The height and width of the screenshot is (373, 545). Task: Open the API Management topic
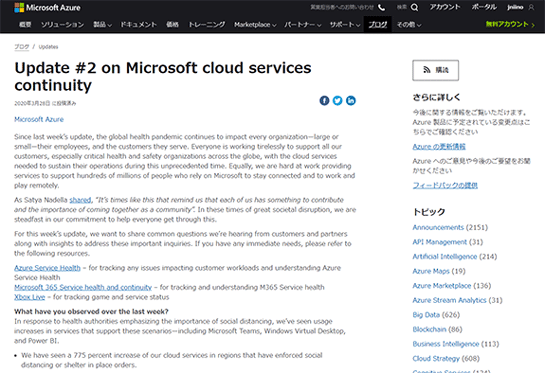440,242
